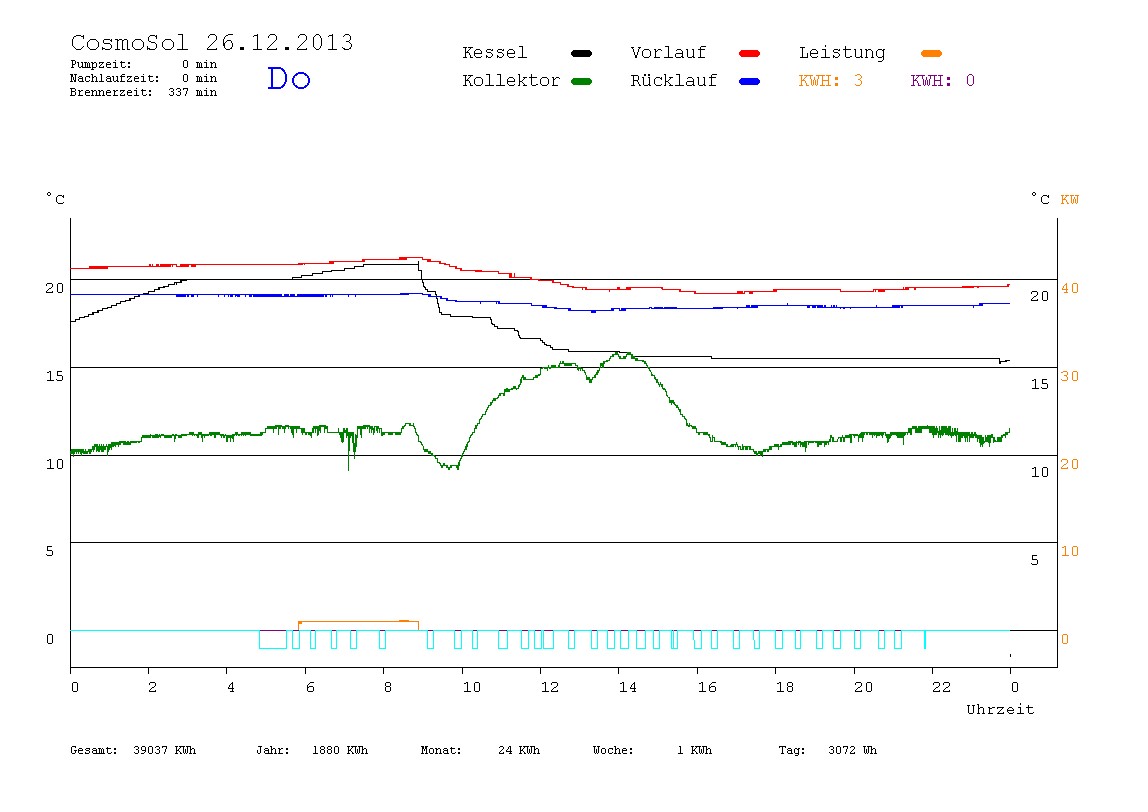
Task: Select the 'Tag: 3072 Wh' daily value
Action: pos(827,750)
